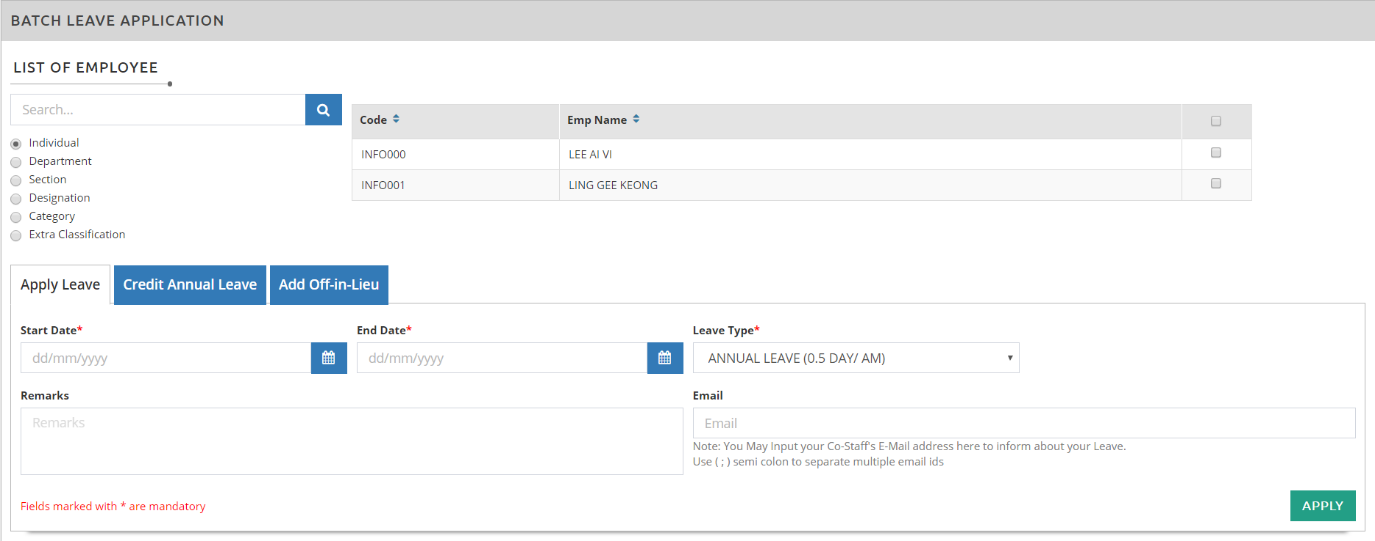Screen dimensions: 1375x541
Task: Click the Email input field
Action: click(x=1024, y=423)
